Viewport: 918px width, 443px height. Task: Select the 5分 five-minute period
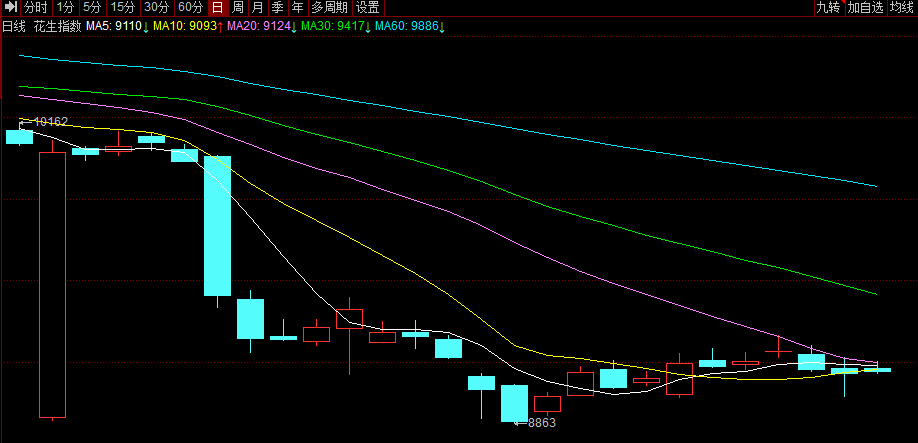tap(92, 8)
